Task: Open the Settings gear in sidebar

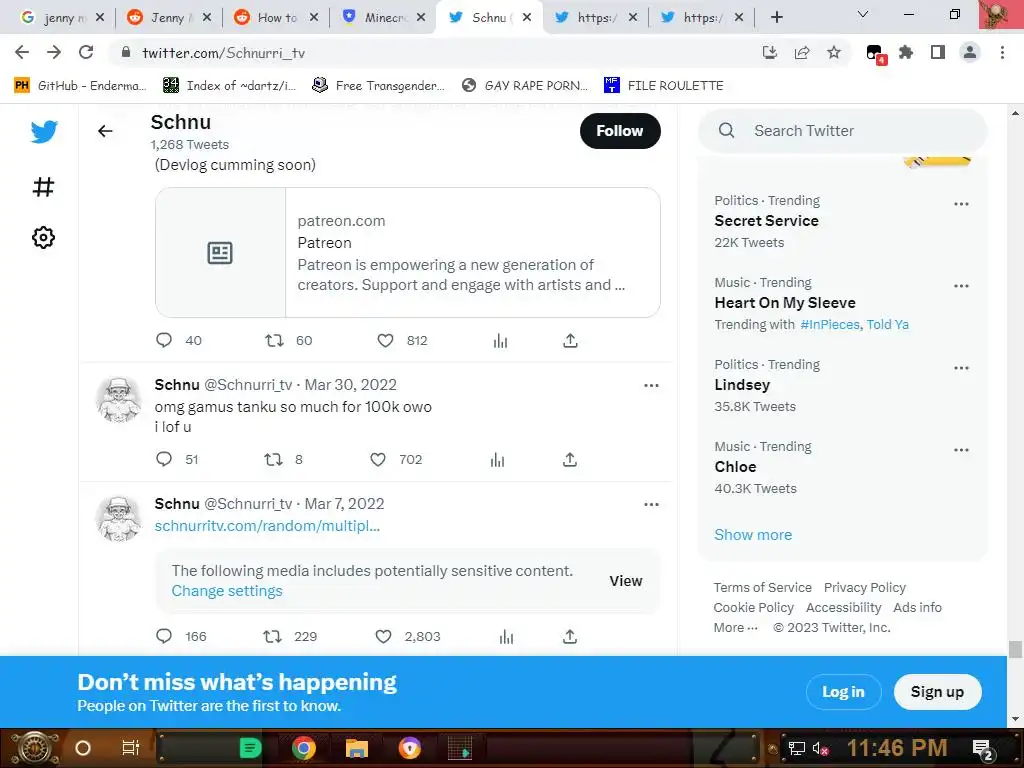Action: pos(44,238)
